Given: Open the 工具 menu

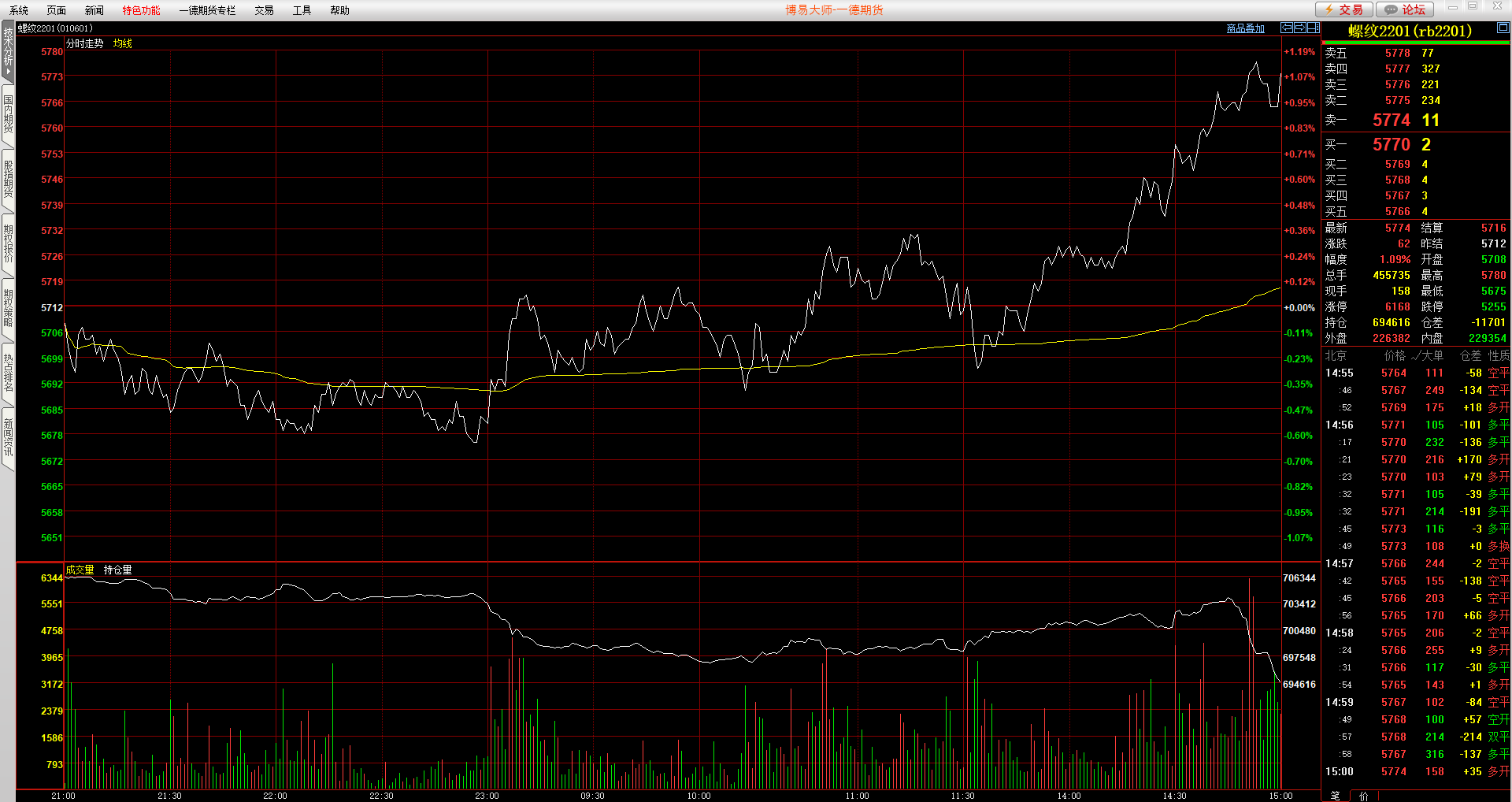Looking at the screenshot, I should [302, 10].
